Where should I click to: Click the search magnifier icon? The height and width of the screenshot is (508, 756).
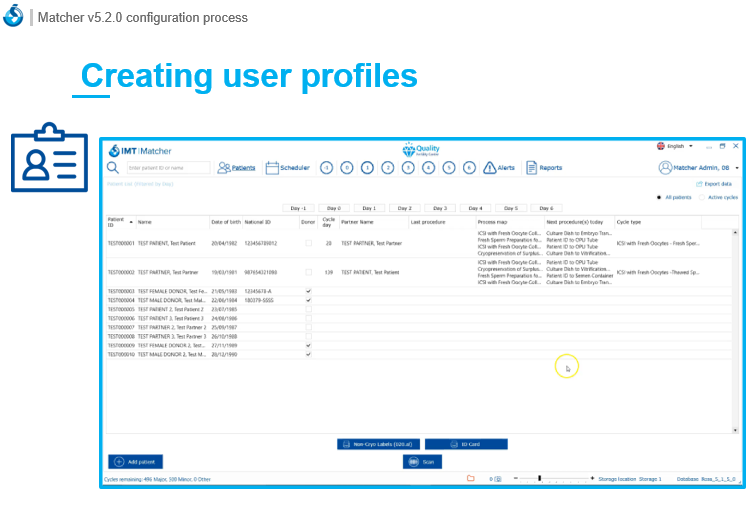[113, 168]
